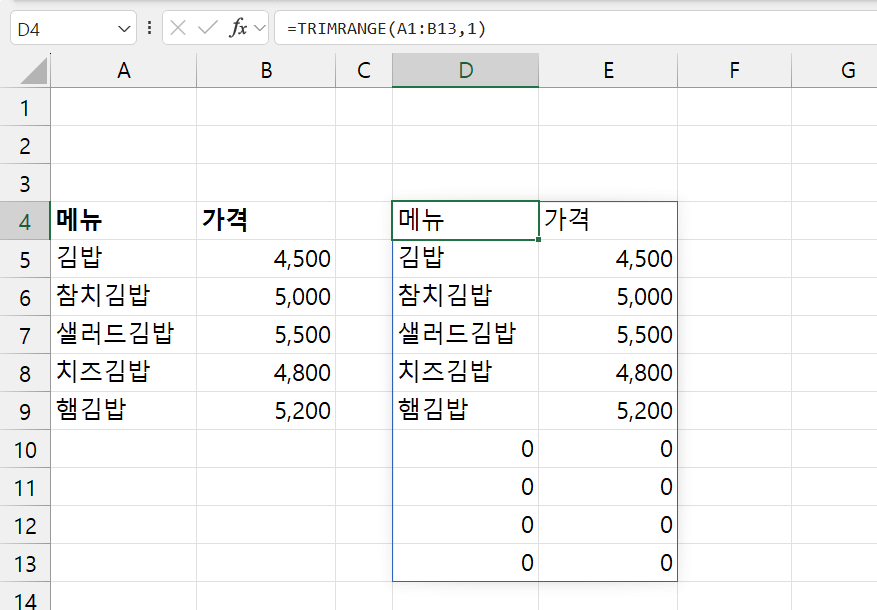Select 5,000 in column E
877x610 pixels.
(609, 297)
